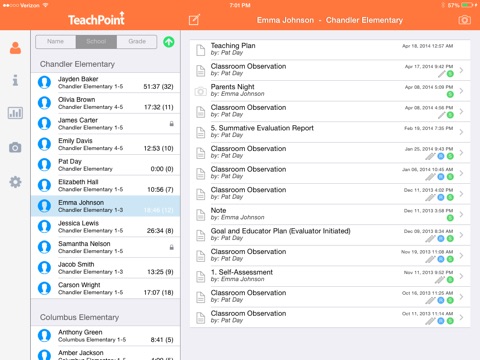480x360 pixels.
Task: Sort list by Grade tab
Action: 137,42
